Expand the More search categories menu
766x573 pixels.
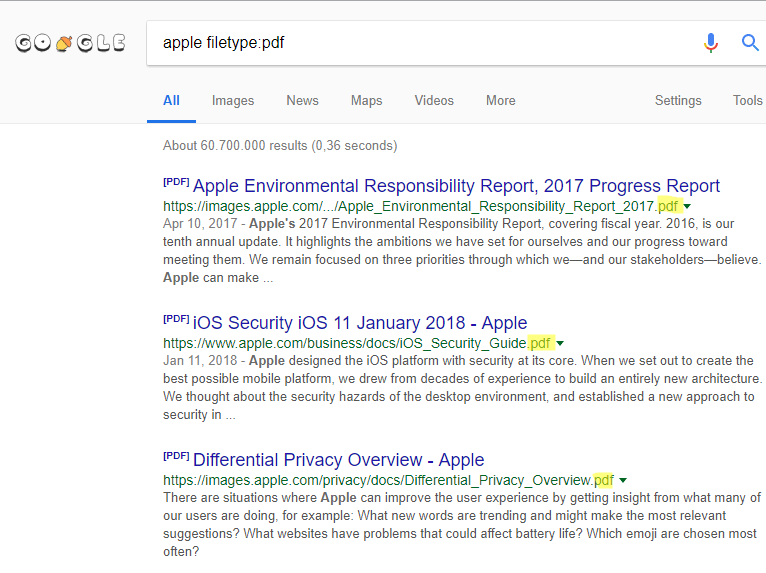501,101
